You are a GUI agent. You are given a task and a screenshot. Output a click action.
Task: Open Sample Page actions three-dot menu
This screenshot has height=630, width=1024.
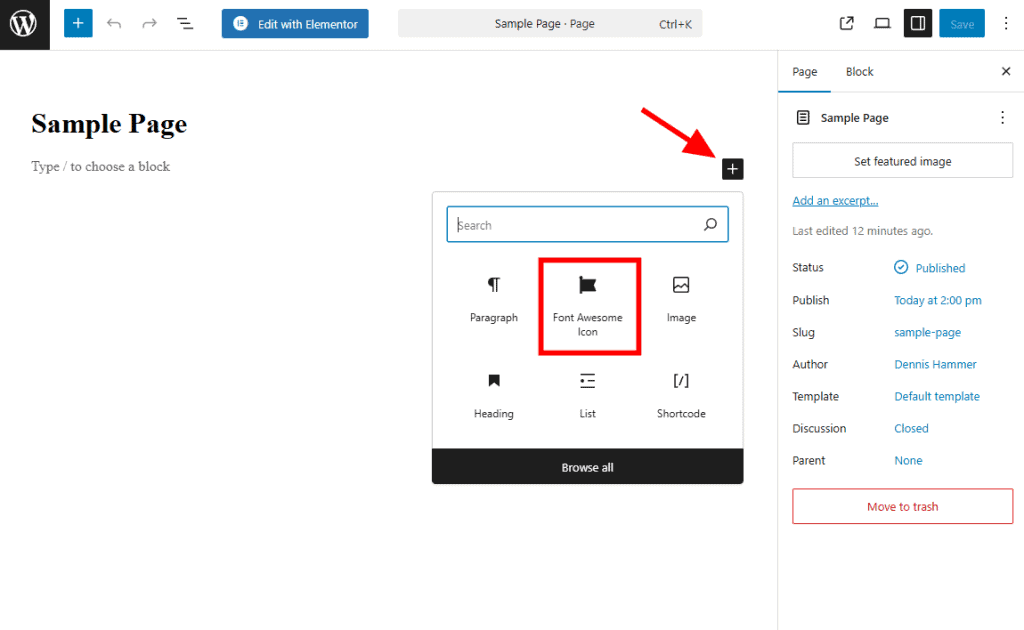pyautogui.click(x=1002, y=118)
